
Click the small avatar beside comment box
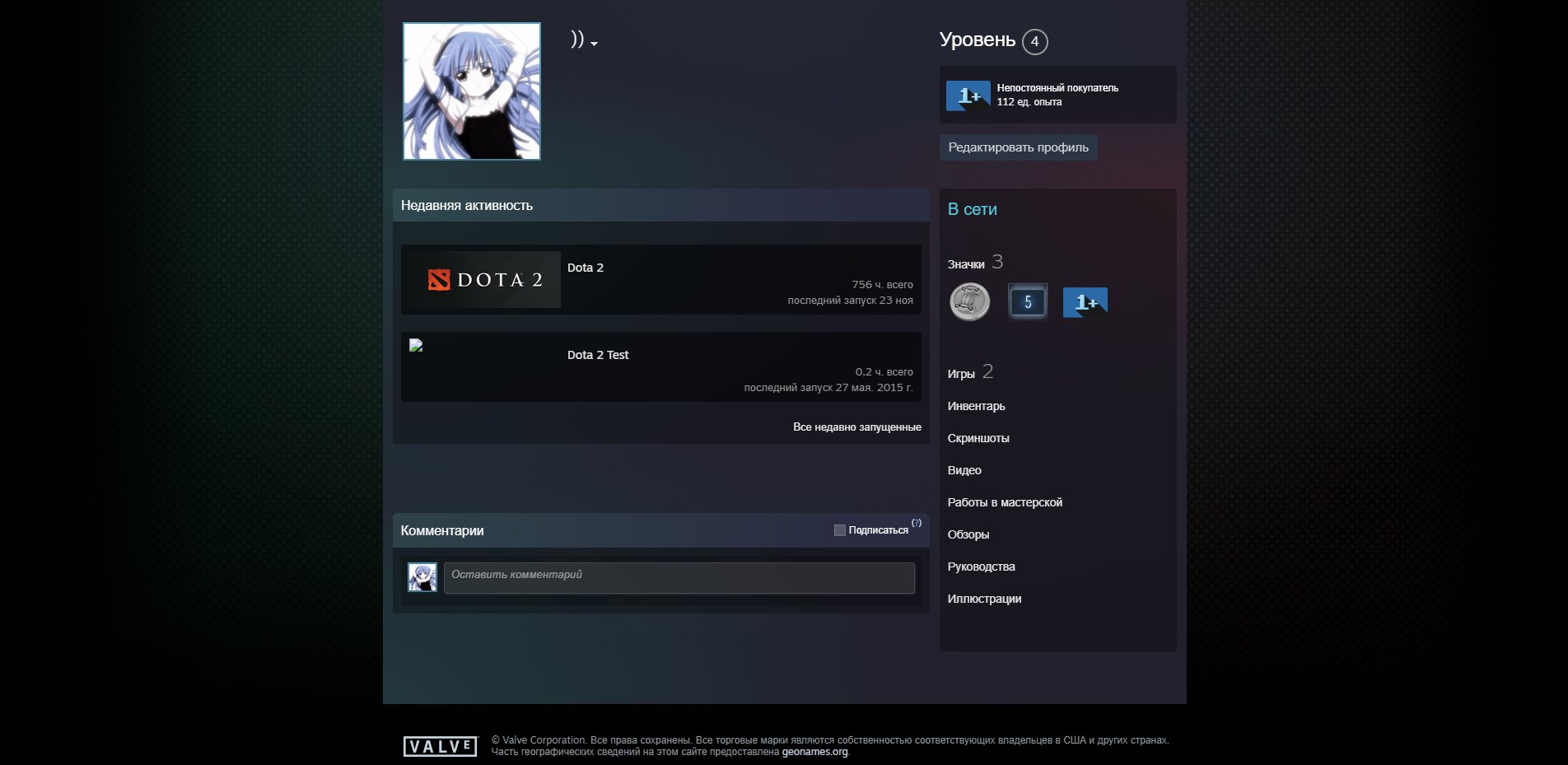422,577
